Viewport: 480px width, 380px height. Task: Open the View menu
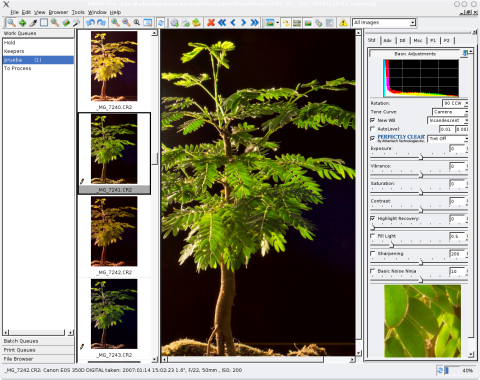[x=39, y=12]
